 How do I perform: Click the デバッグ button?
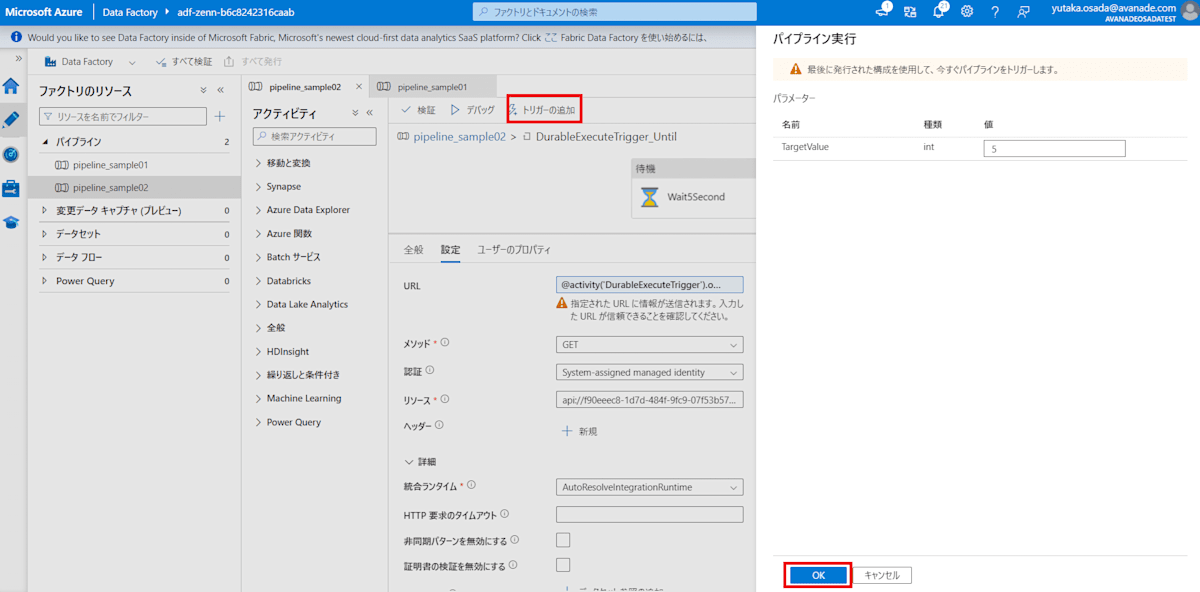[473, 110]
